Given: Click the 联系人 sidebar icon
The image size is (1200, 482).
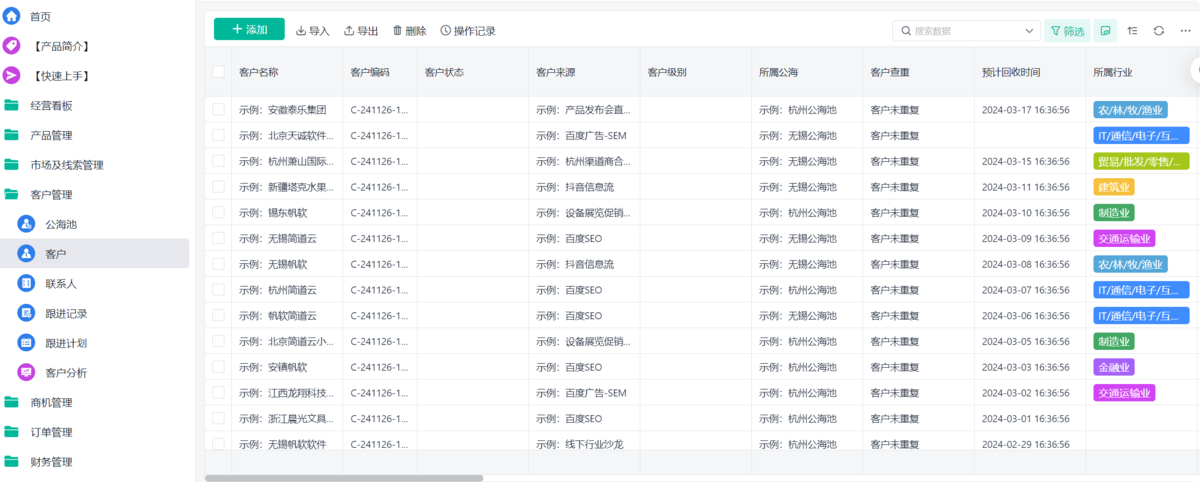Looking at the screenshot, I should click(27, 283).
